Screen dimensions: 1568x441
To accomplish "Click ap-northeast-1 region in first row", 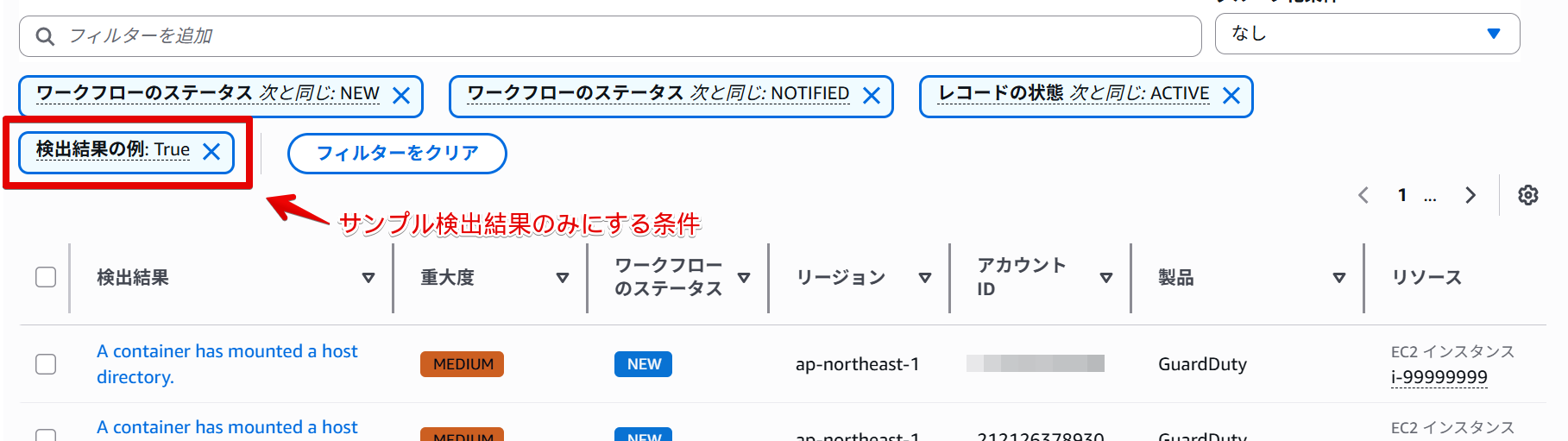I will coord(858,364).
